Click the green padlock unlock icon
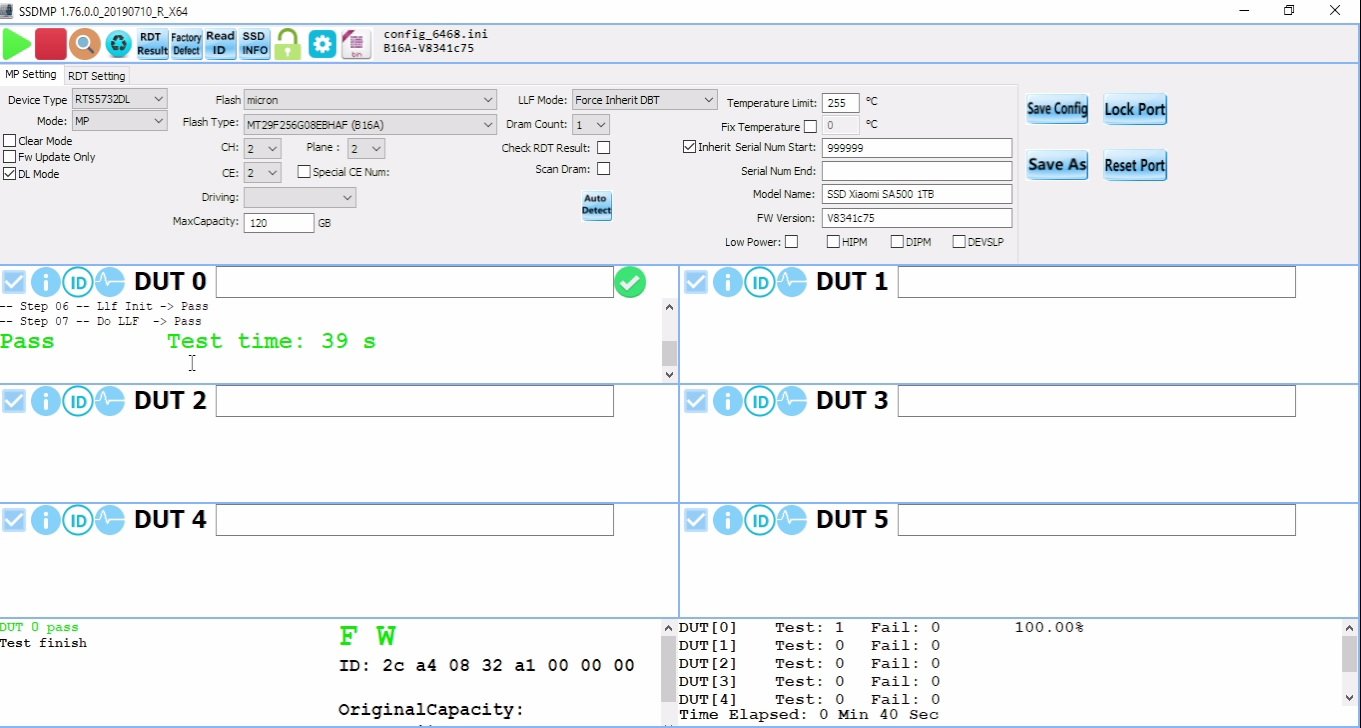 point(288,44)
